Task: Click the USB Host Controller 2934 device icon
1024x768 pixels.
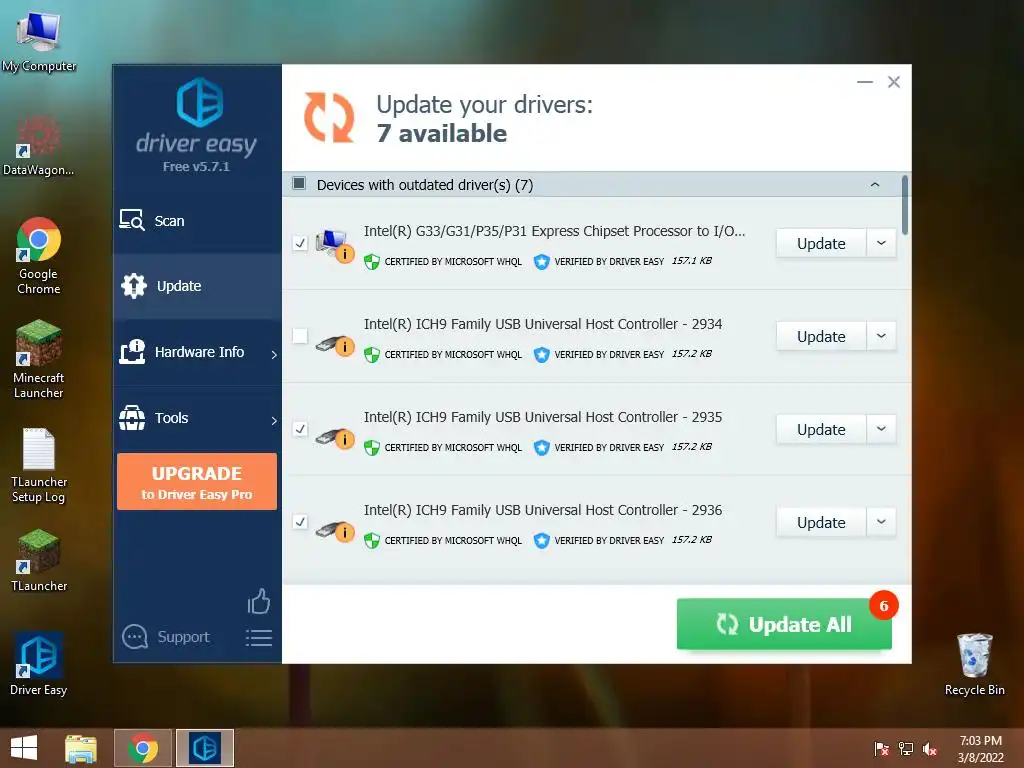Action: [x=334, y=344]
